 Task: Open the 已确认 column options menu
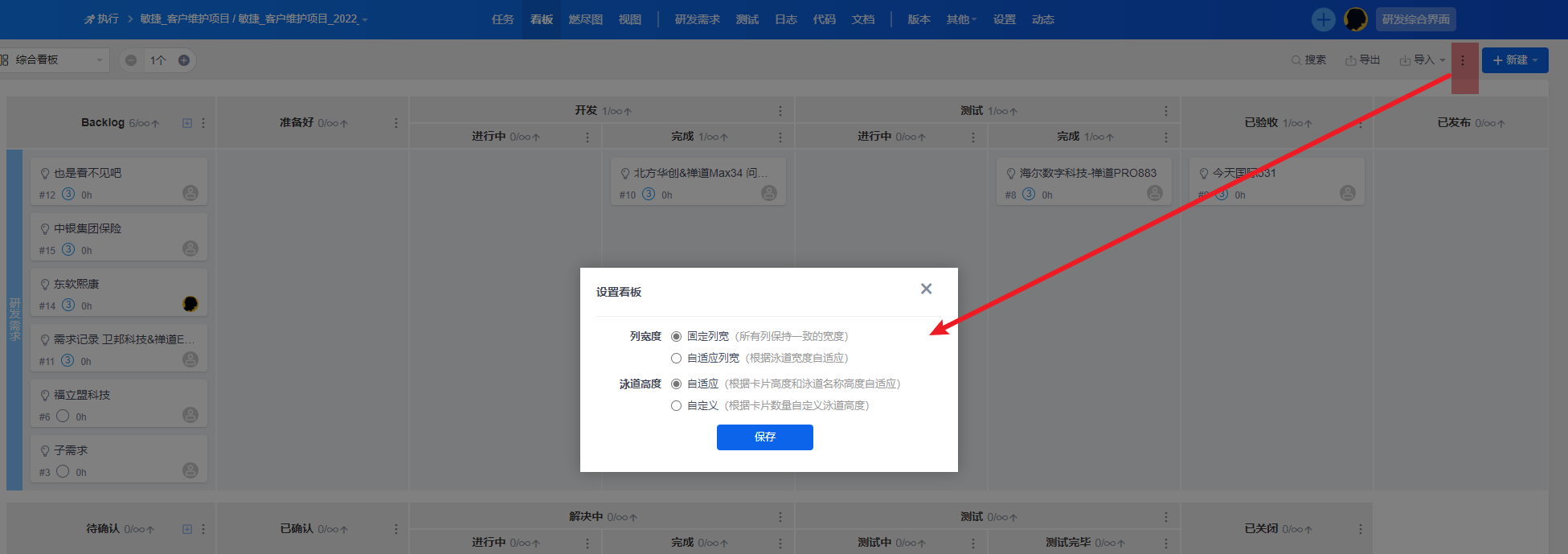coord(396,529)
